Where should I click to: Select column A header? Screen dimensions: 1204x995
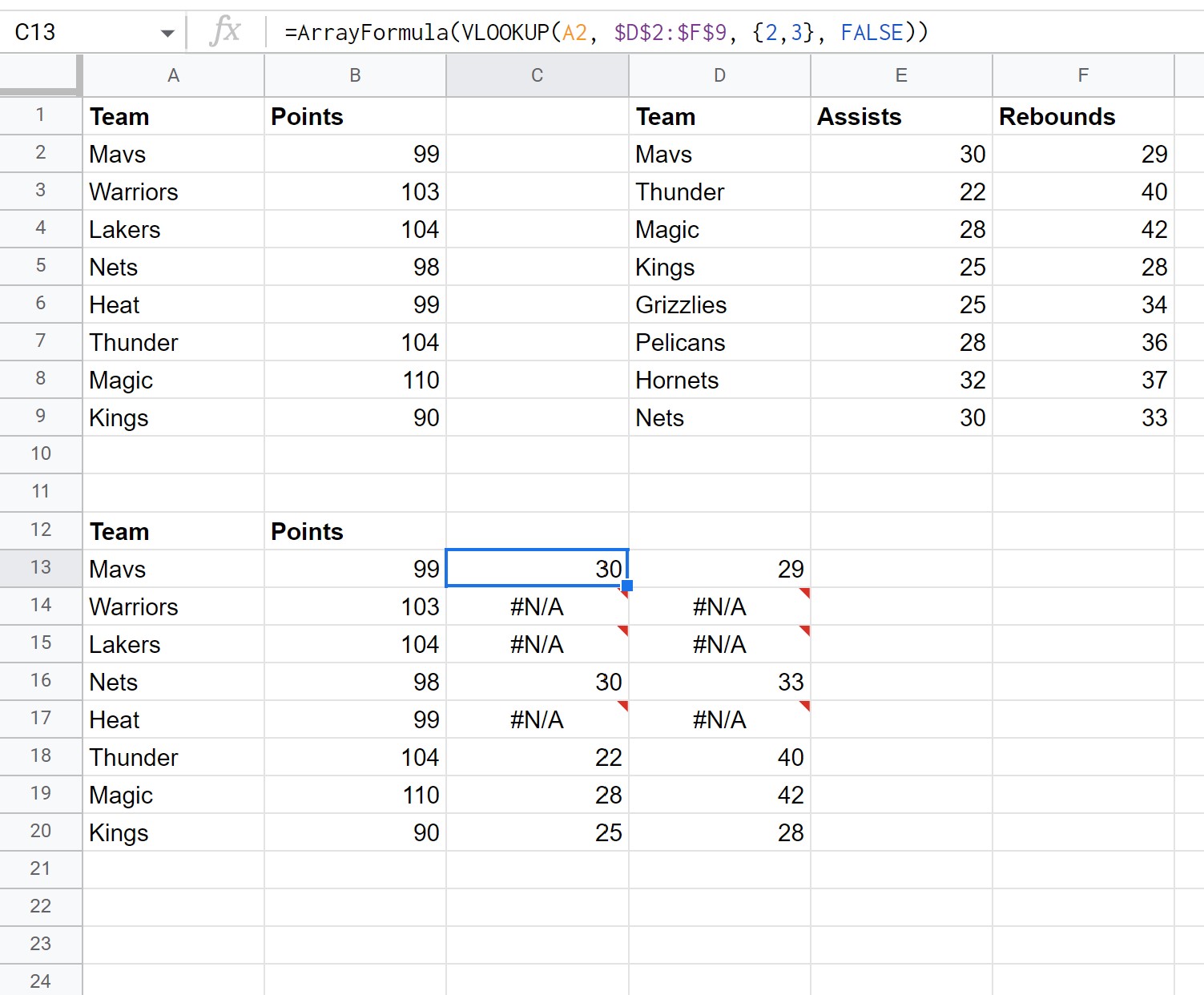click(173, 75)
